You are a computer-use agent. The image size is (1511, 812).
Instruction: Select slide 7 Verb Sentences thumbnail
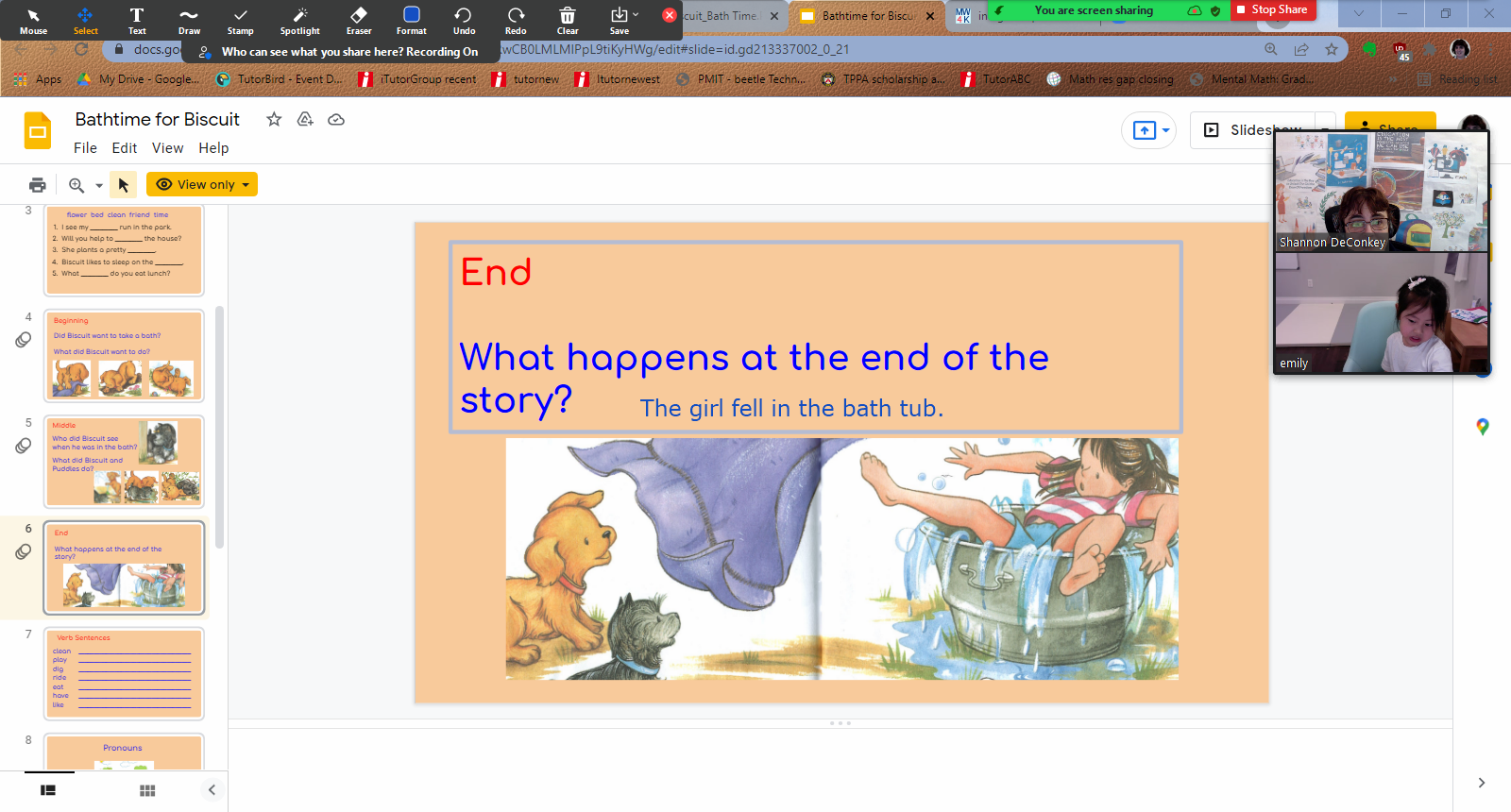click(124, 674)
